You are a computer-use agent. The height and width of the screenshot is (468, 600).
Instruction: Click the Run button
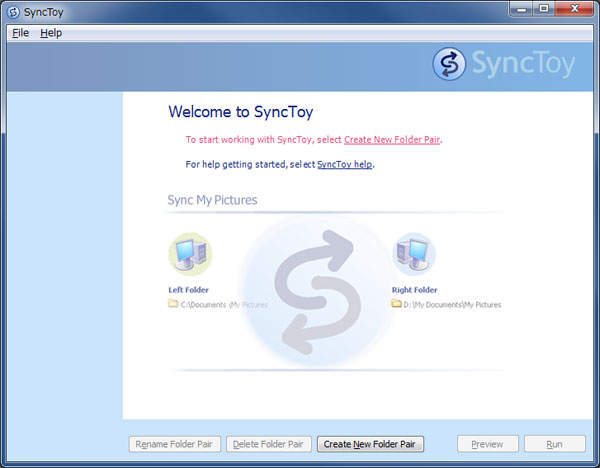(x=554, y=444)
